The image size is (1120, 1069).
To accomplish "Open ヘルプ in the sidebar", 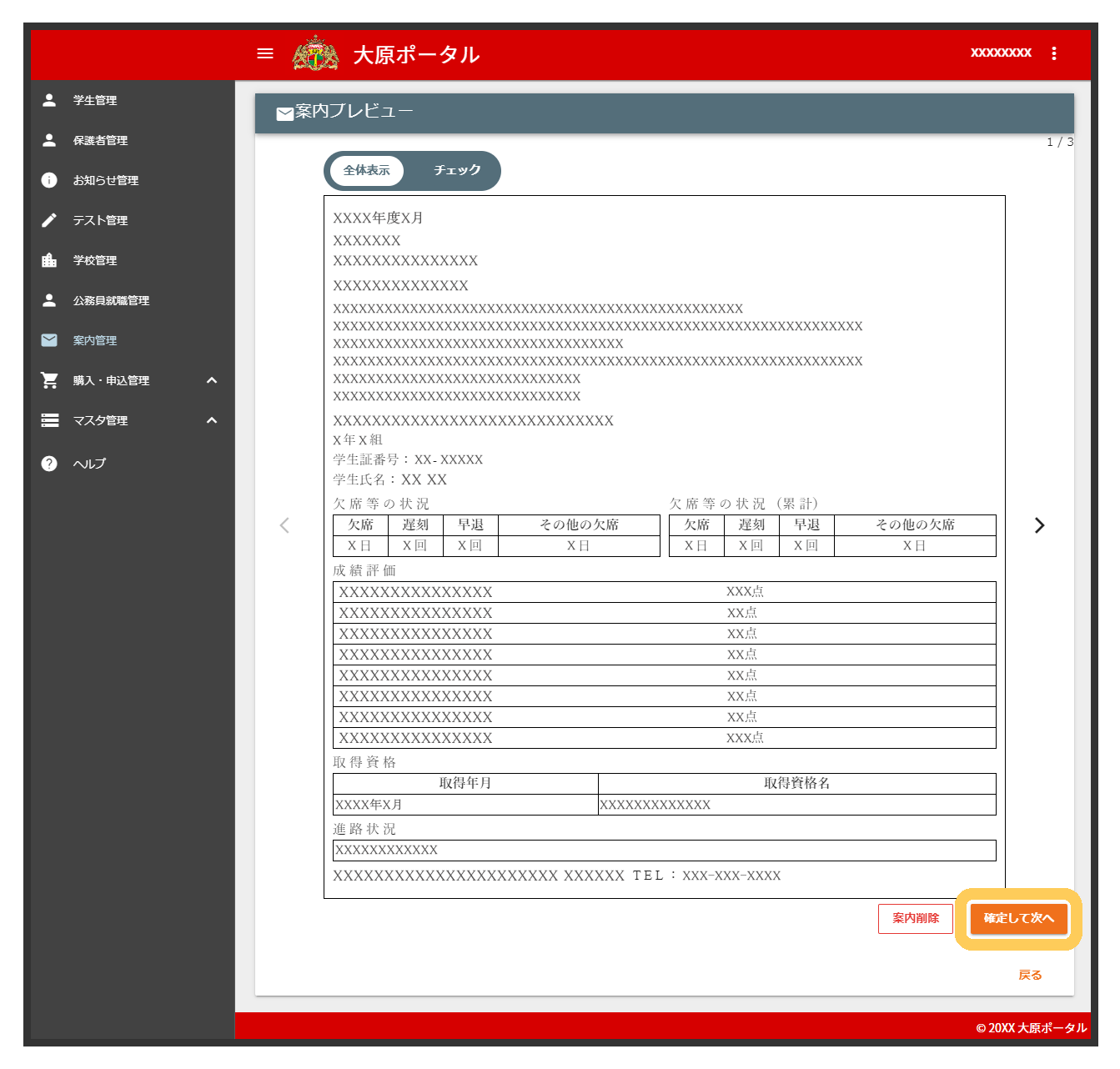I will click(133, 464).
